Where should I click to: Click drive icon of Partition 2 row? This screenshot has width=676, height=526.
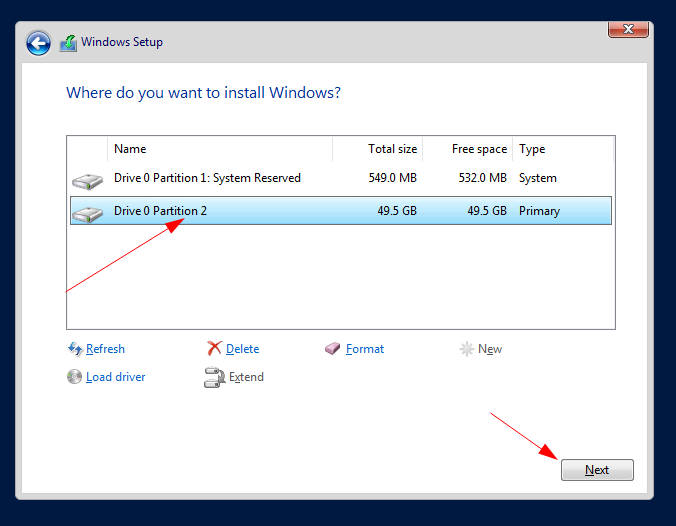pos(88,214)
